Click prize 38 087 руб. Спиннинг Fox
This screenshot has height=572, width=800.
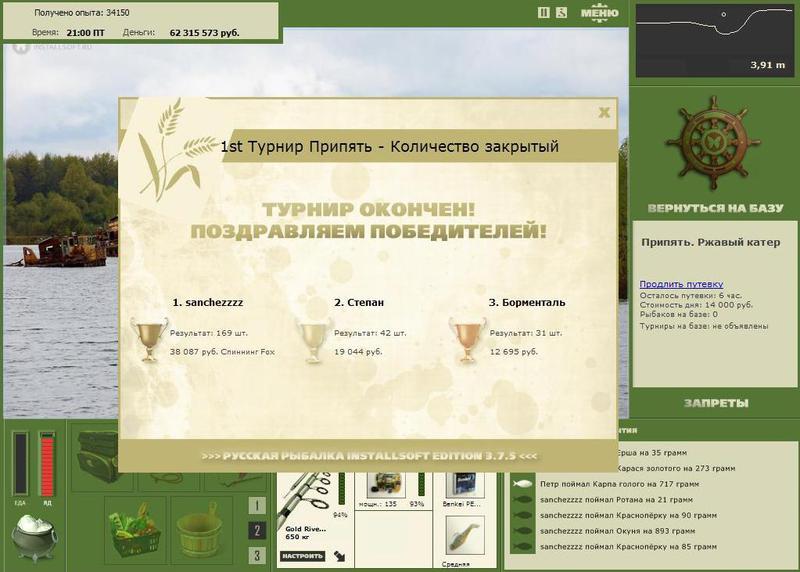(222, 352)
